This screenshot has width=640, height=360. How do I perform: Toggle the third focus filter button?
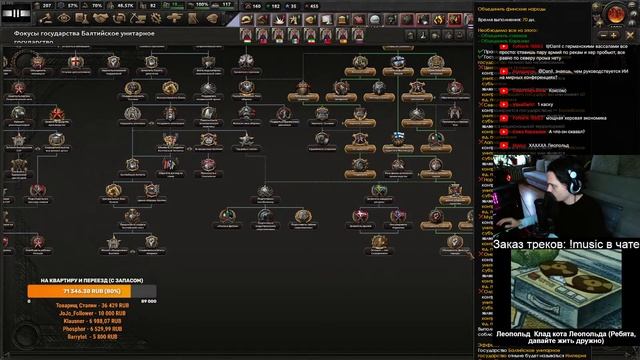[436, 36]
